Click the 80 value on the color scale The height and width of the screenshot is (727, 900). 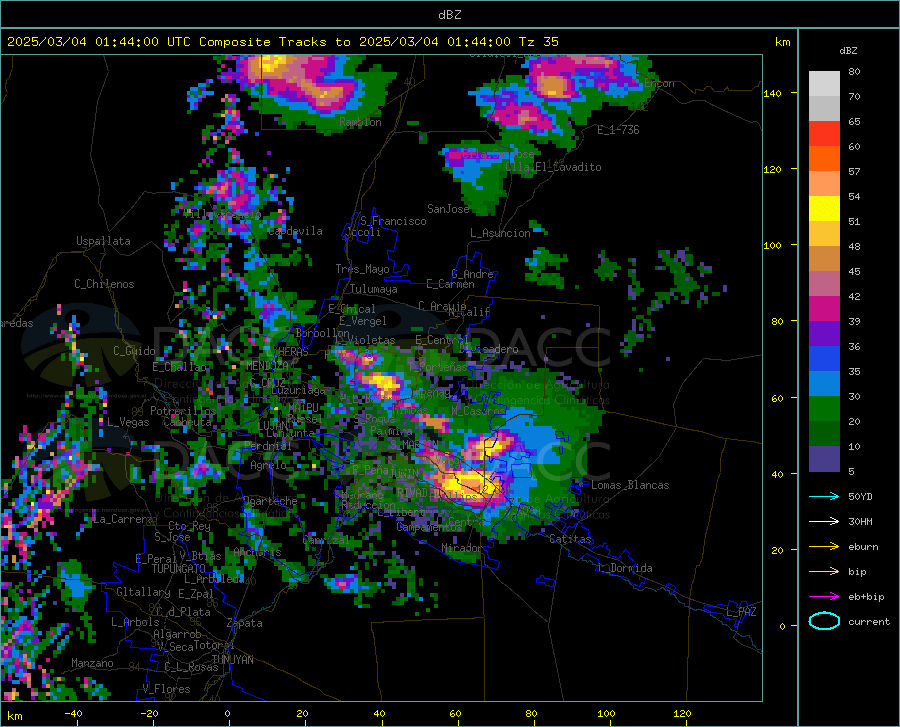854,72
